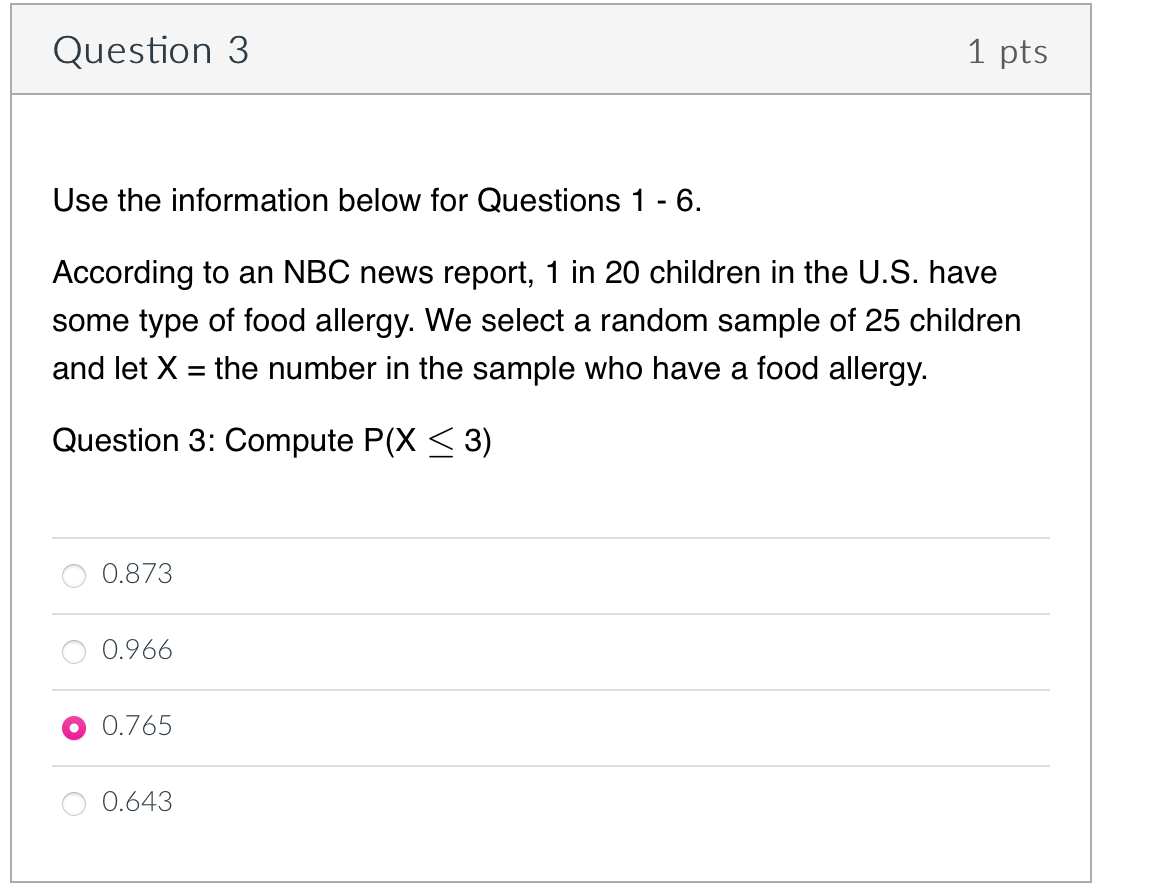Screen dimensions: 1152x892
Task: Select the second radio button from the top
Action: click(74, 651)
